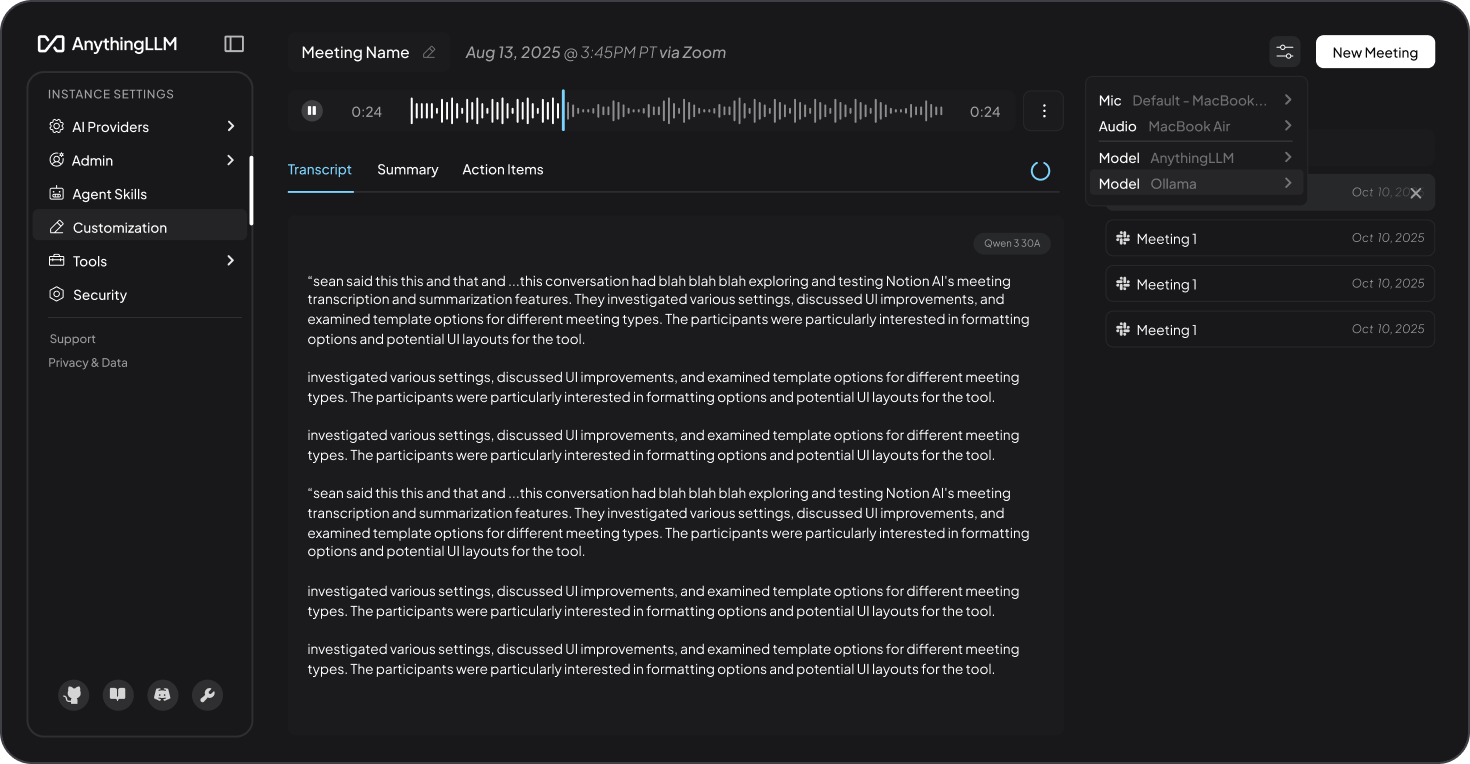The width and height of the screenshot is (1470, 764).
Task: Toggle the audio settings sliders icon
Action: pos(1285,52)
